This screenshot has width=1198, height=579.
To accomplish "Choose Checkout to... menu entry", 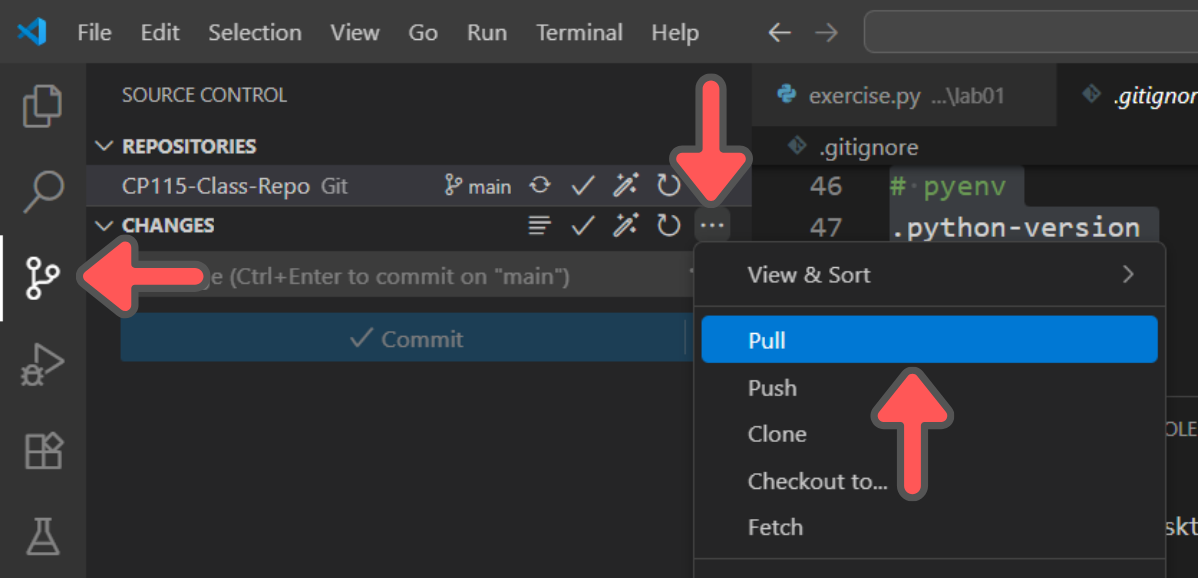I will pos(930,481).
